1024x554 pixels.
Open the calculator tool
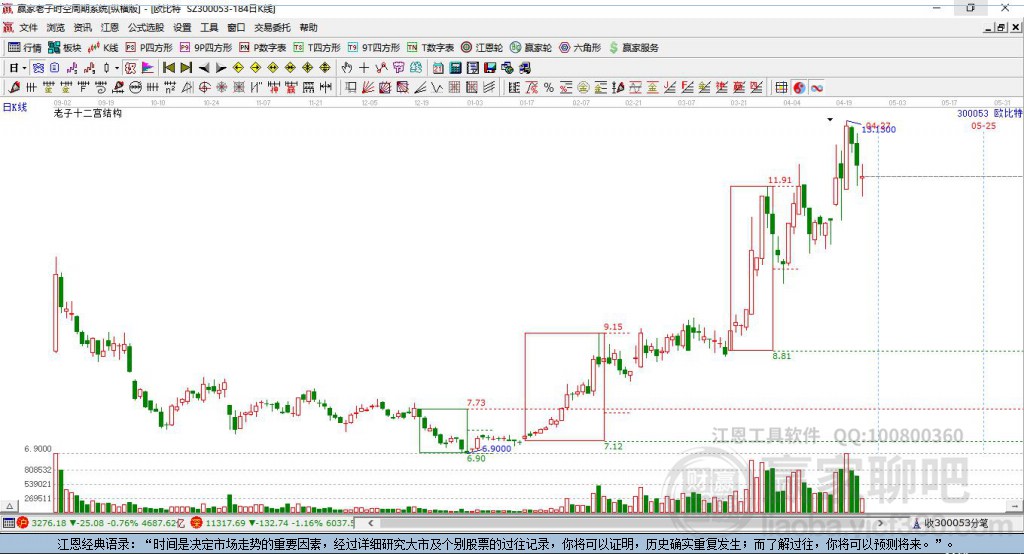pos(455,68)
